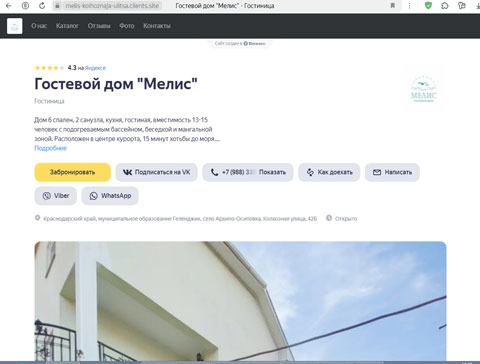The image size is (480, 364).
Task: Click the description paragraph about 6 спален
Action: 127,129
